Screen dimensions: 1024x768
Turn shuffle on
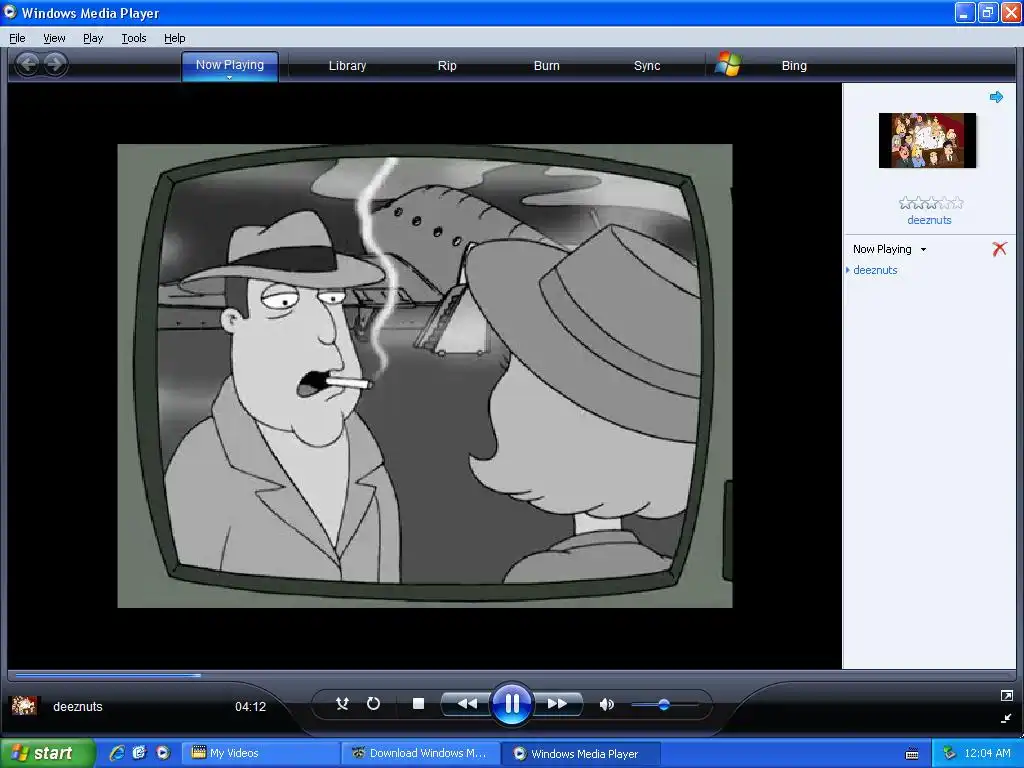tap(342, 704)
